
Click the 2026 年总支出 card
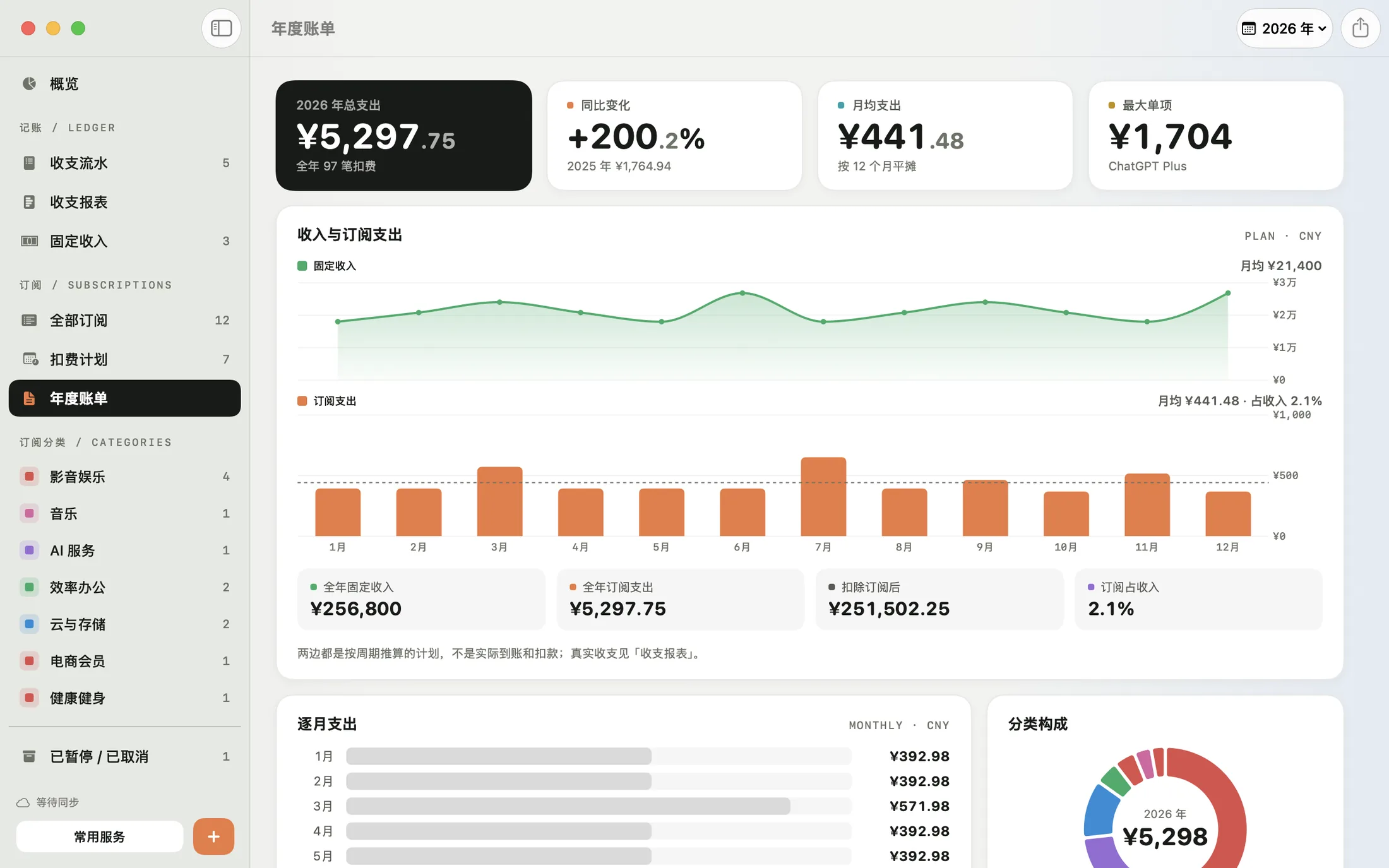404,135
